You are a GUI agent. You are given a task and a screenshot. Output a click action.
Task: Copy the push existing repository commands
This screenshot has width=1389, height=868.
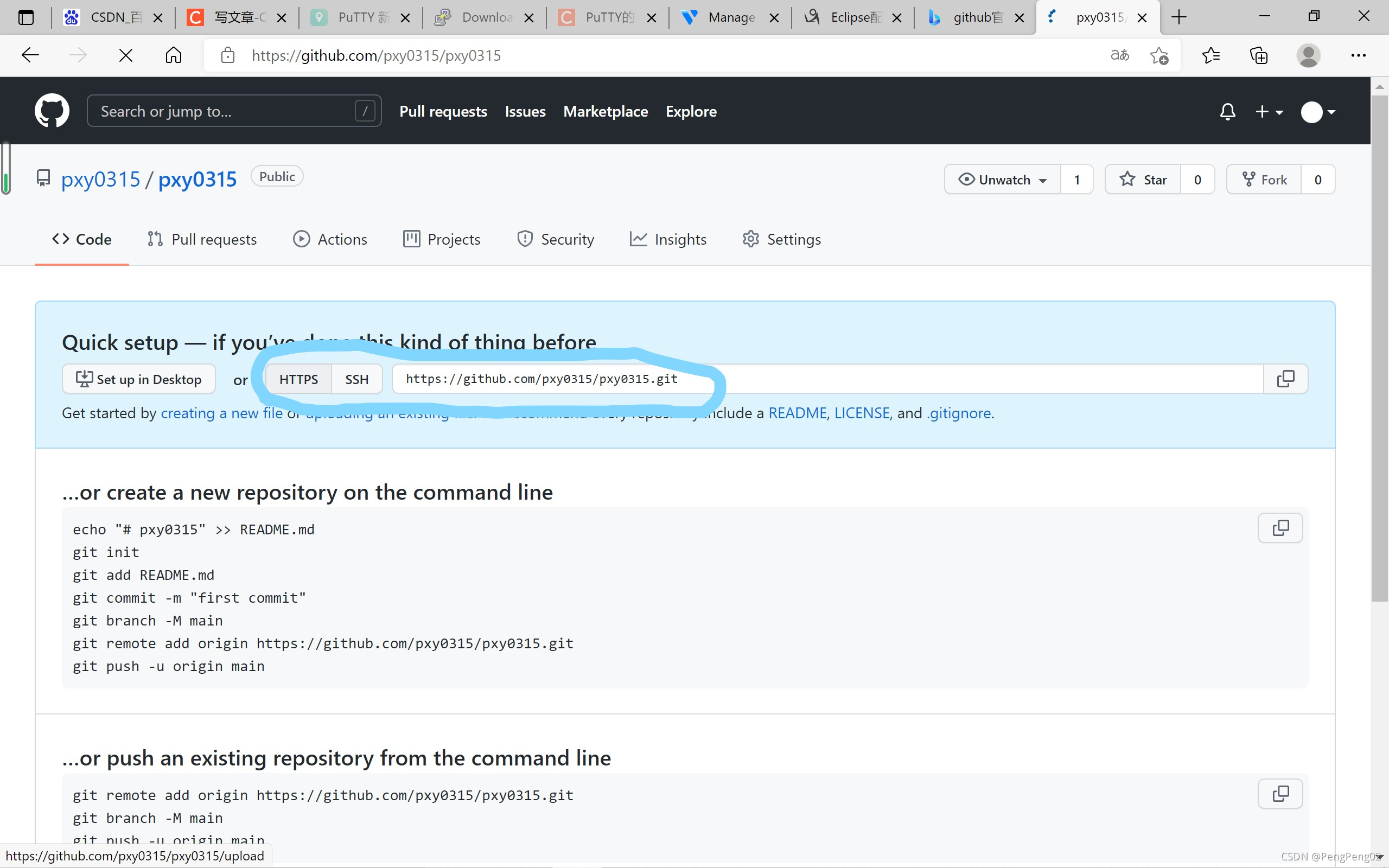[1280, 794]
